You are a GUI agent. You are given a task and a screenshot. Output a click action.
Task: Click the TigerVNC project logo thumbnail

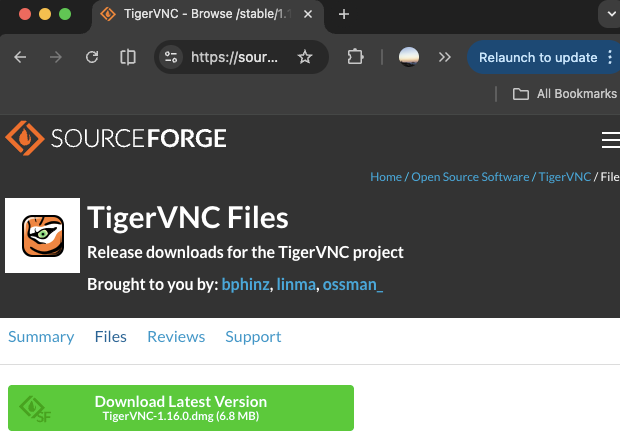click(43, 235)
